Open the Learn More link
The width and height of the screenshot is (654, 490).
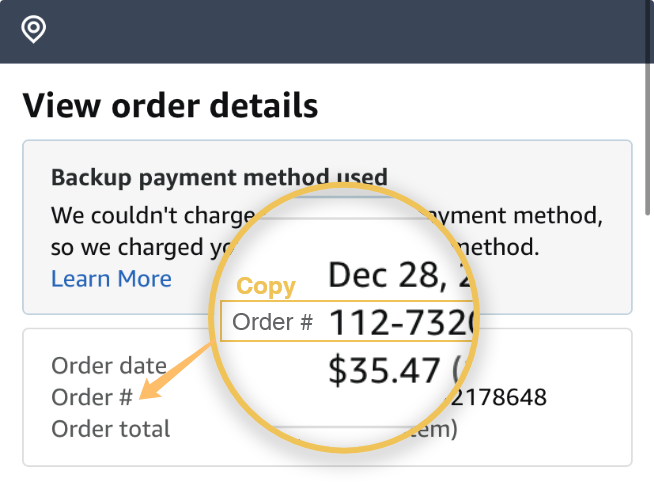click(111, 278)
